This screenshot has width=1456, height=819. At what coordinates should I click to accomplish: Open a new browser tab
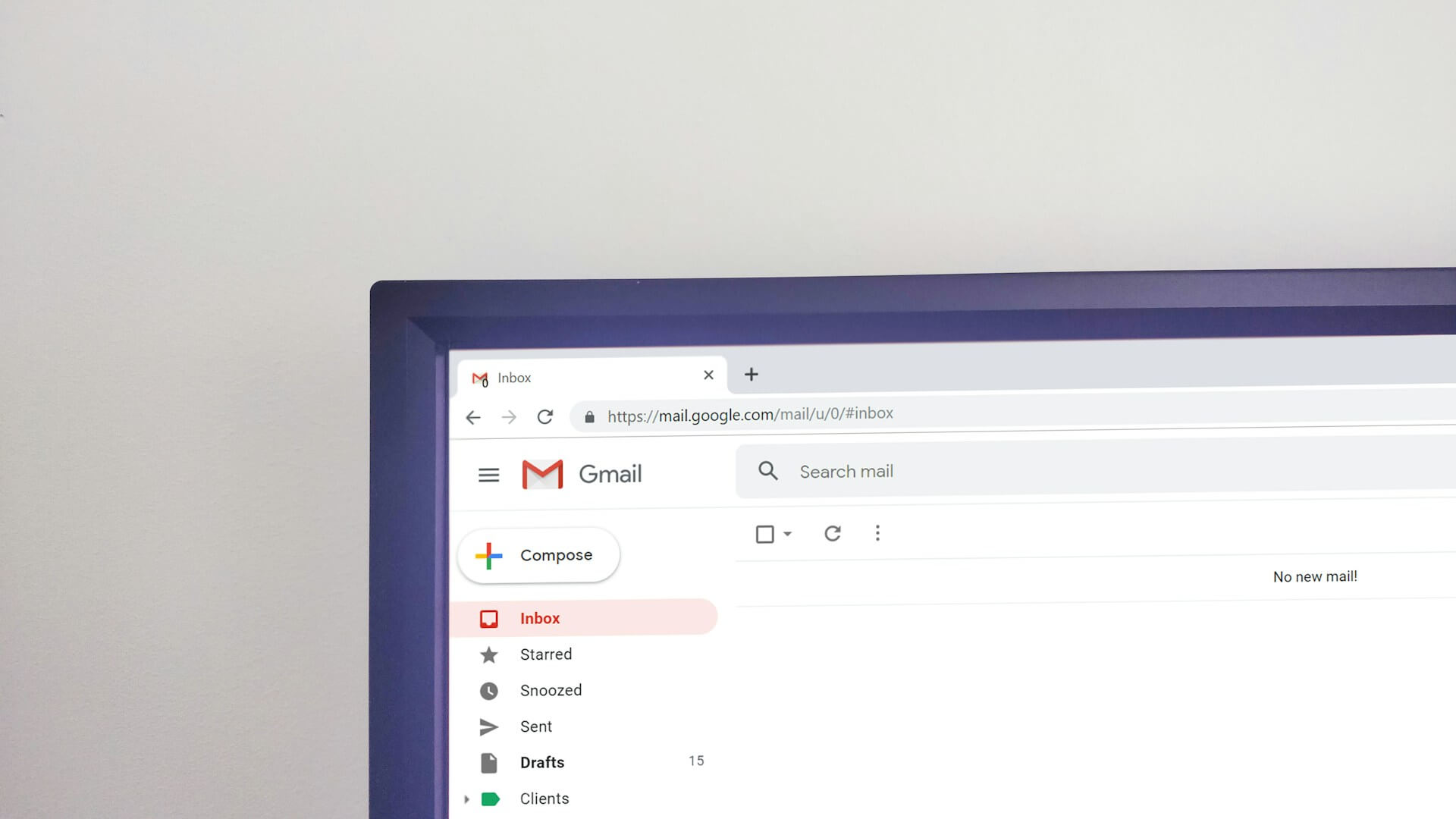(751, 374)
